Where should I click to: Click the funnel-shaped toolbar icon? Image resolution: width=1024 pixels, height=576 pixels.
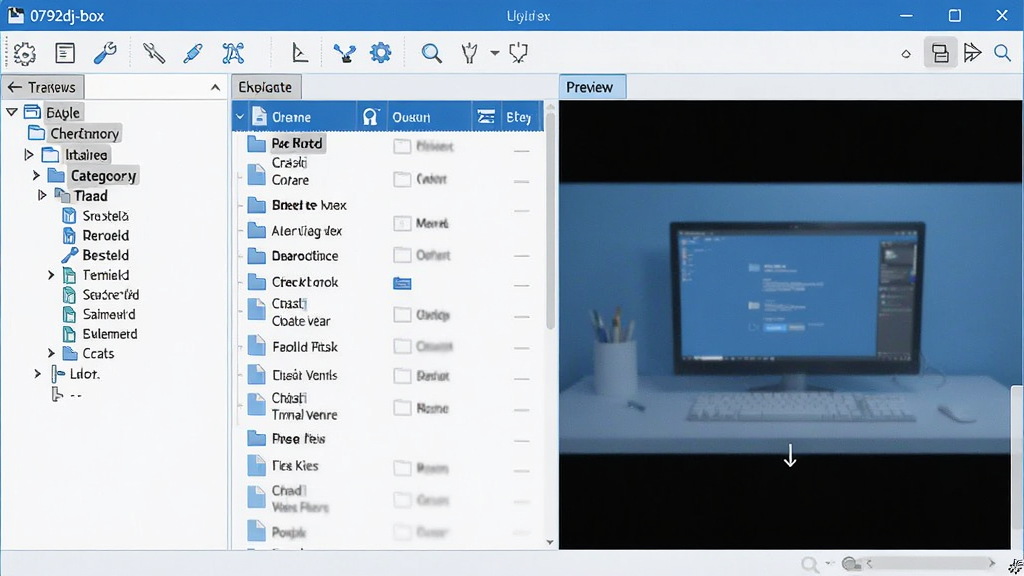click(470, 53)
